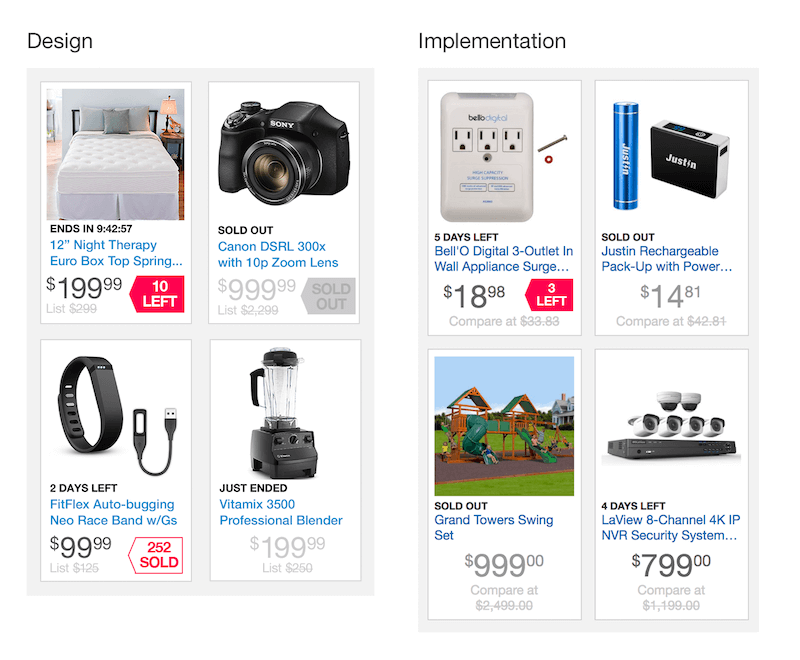800x660 pixels.
Task: Click the black fitness band image
Action: pos(115,412)
